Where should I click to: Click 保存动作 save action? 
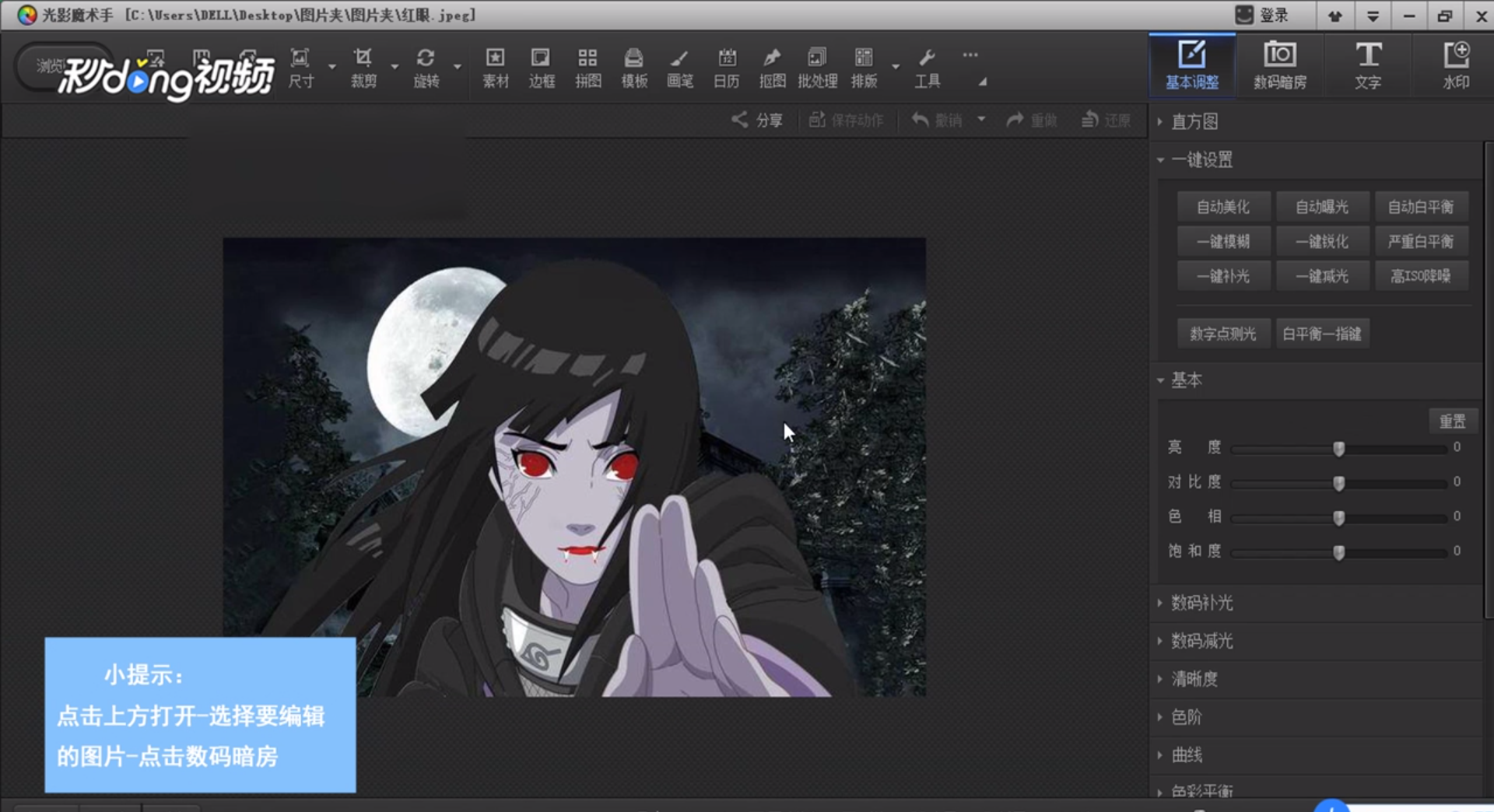(846, 120)
